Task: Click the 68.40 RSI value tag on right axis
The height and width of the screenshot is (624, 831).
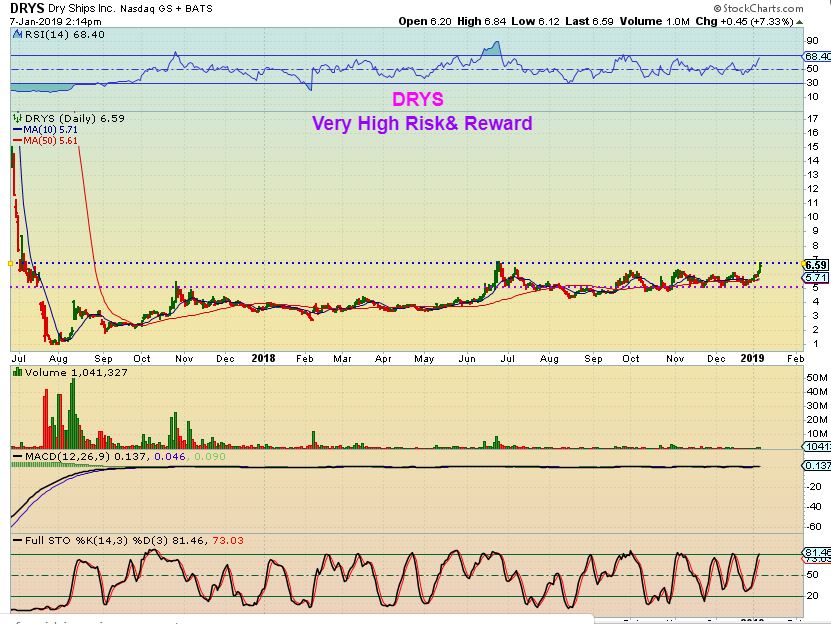Action: [817, 58]
